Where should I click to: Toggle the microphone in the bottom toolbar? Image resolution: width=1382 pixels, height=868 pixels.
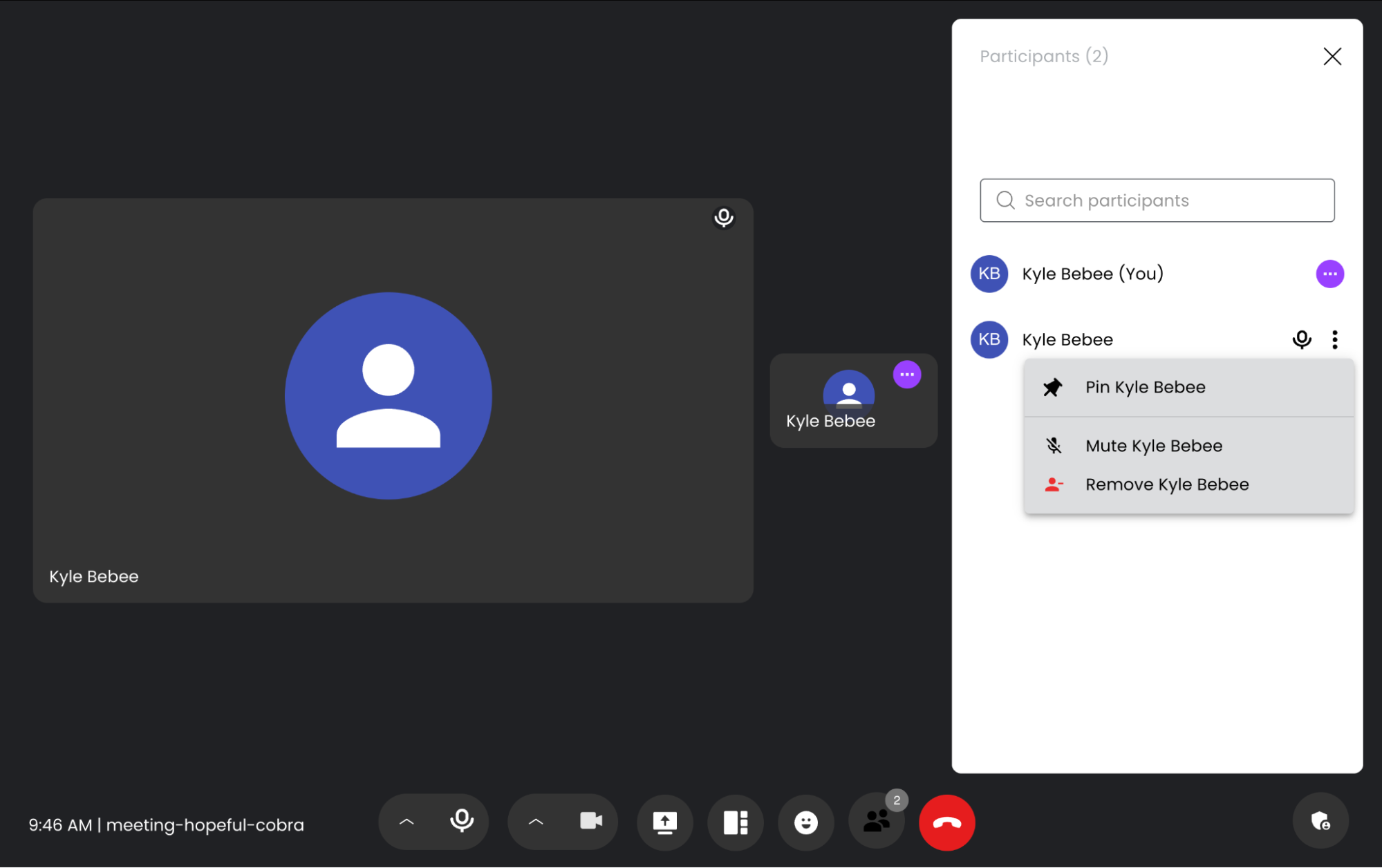[462, 822]
